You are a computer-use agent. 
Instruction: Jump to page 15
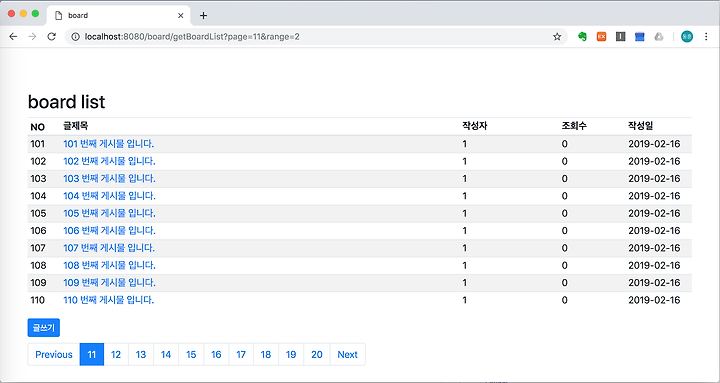tap(191, 355)
